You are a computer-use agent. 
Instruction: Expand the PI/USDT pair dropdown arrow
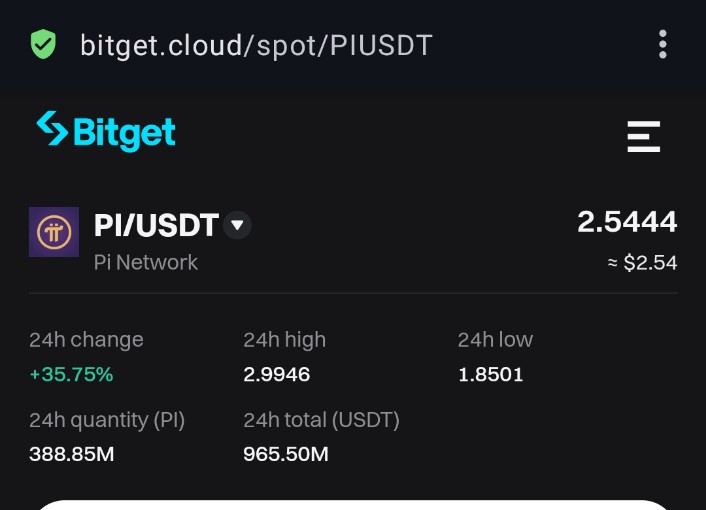[237, 225]
